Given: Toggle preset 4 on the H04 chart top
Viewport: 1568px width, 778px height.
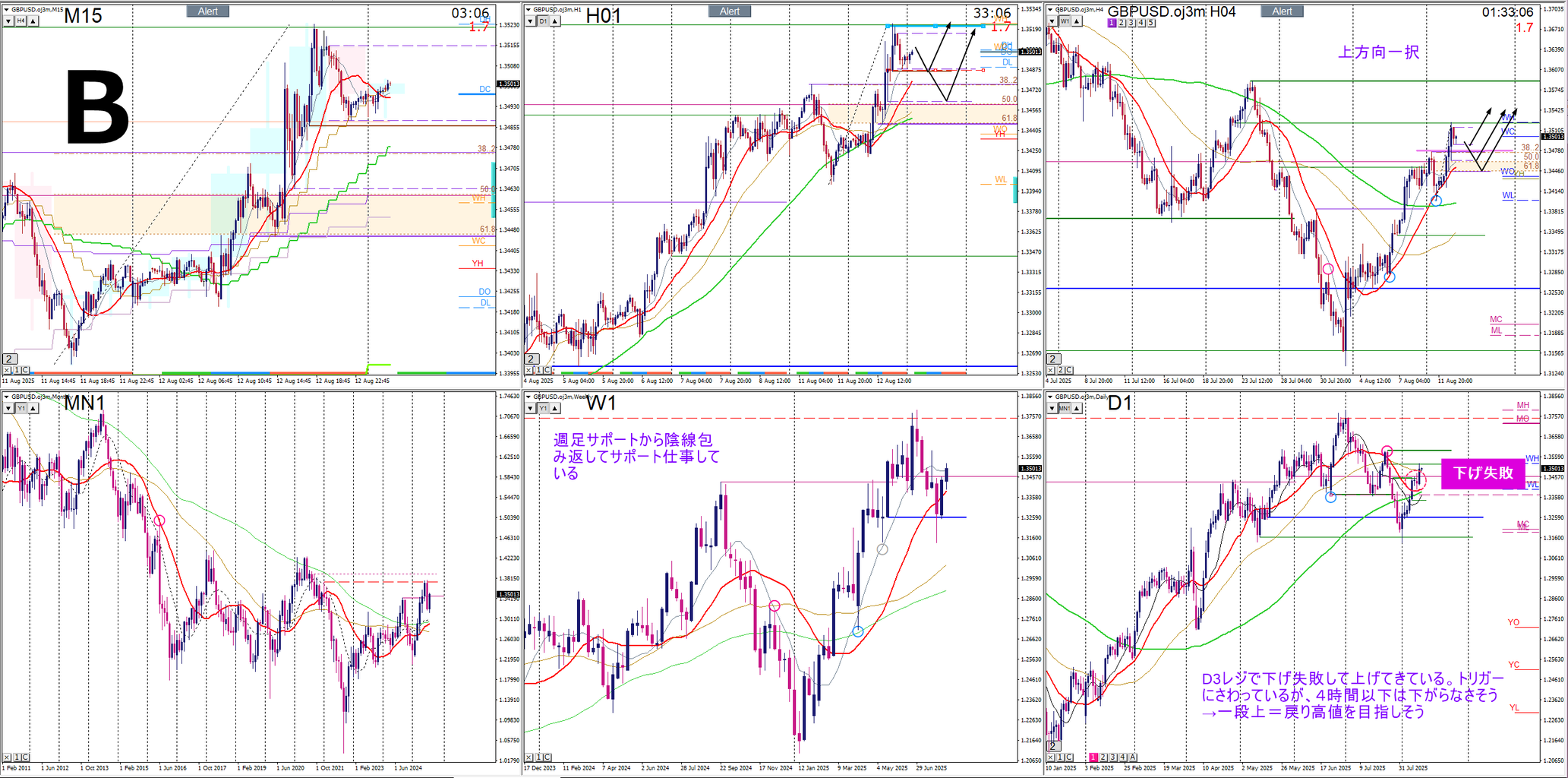Looking at the screenshot, I should tap(1141, 24).
